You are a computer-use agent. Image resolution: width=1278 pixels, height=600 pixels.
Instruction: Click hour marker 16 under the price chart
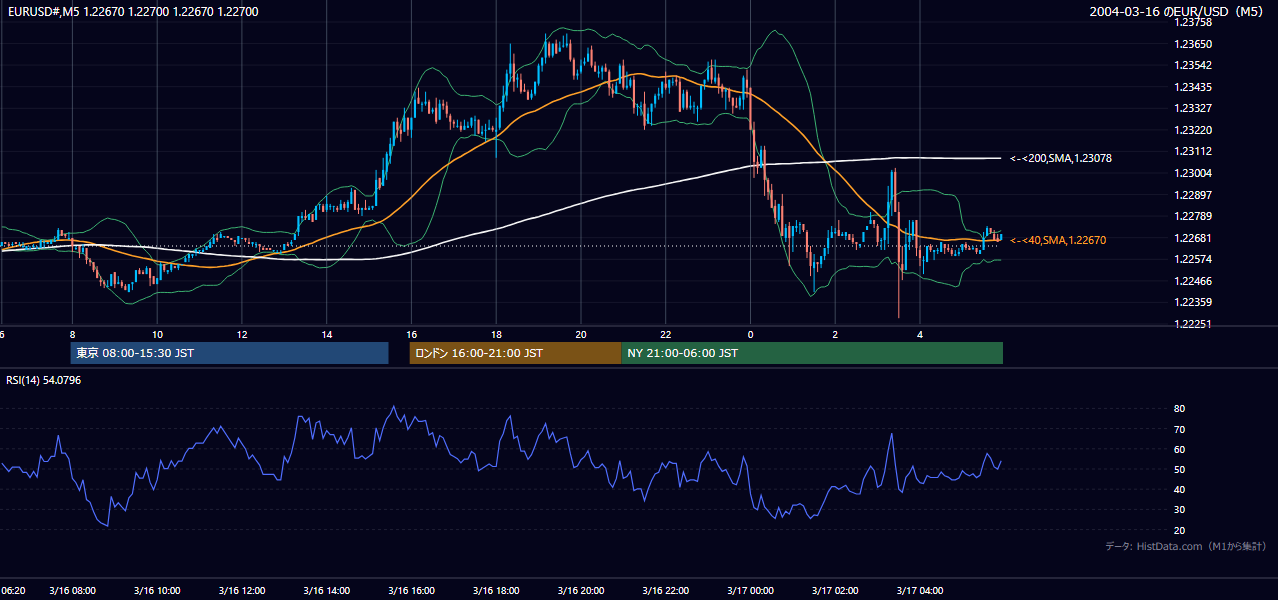411,333
